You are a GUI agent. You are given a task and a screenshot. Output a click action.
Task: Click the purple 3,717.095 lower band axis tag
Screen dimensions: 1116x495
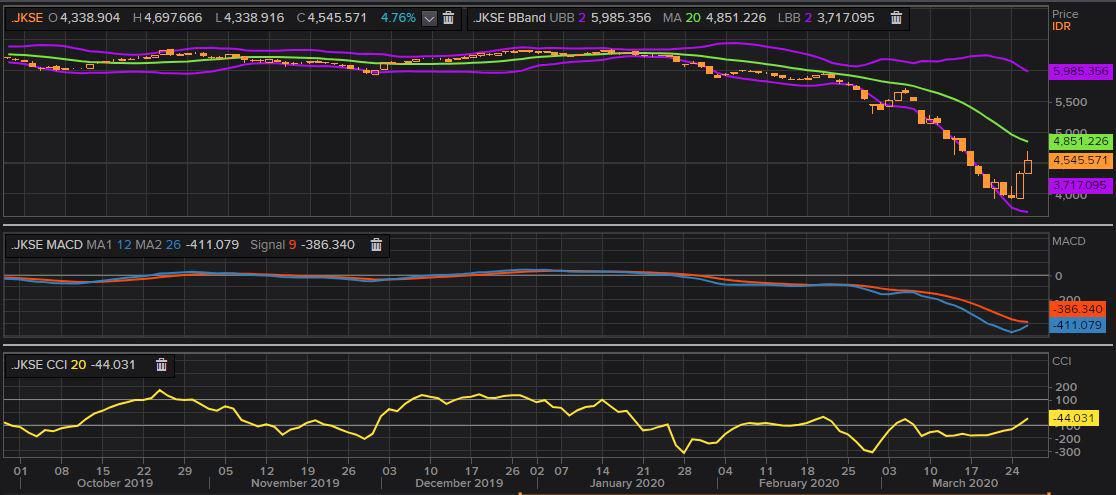coord(1080,185)
